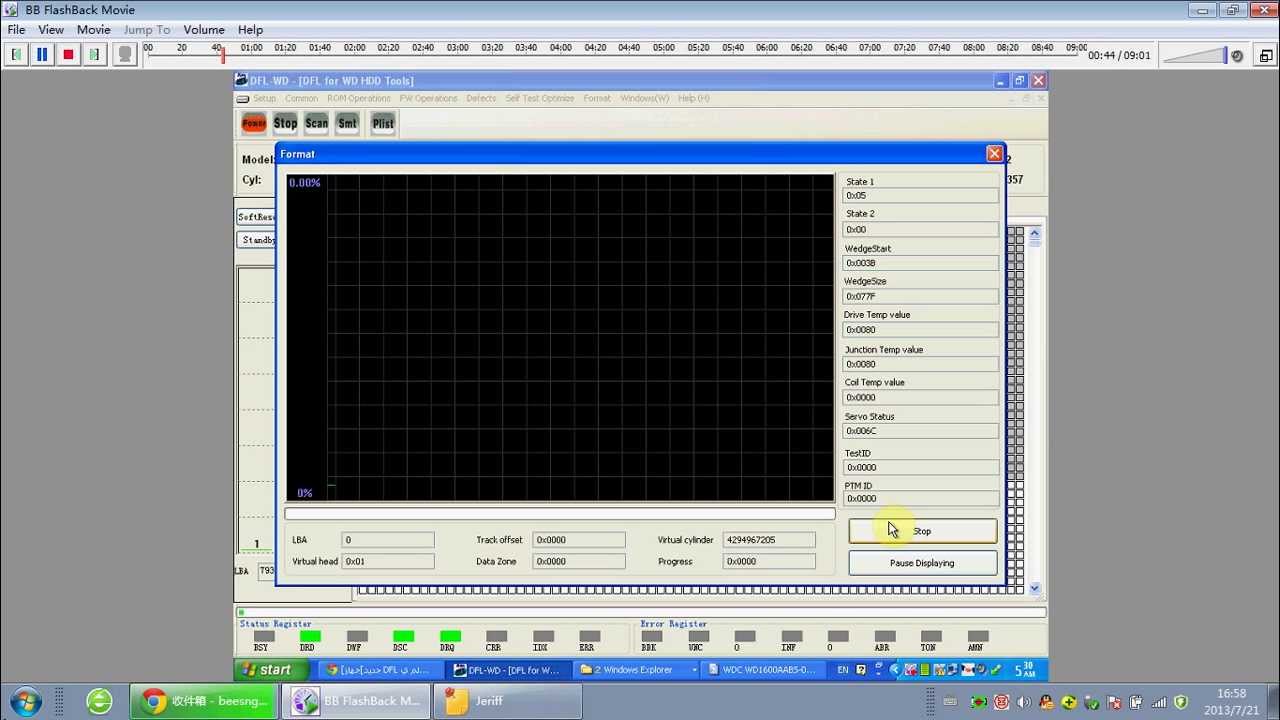
Task: Switch to 2 Windows Explorer taskbar group
Action: (x=637, y=670)
